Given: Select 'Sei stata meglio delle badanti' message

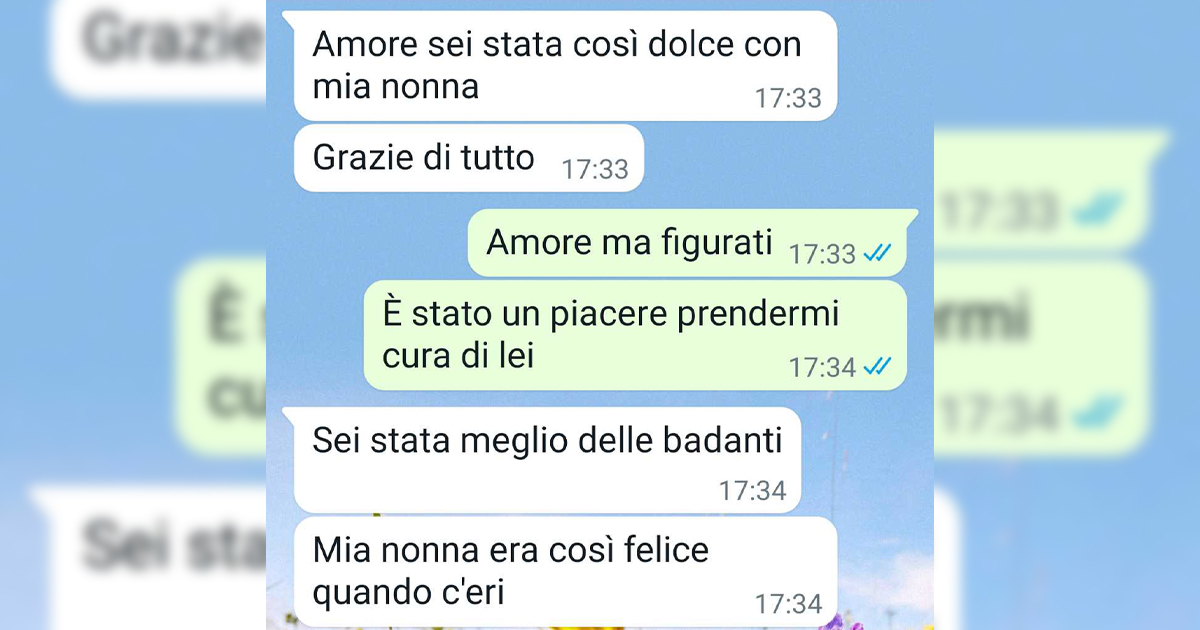Looking at the screenshot, I should coord(547,460).
